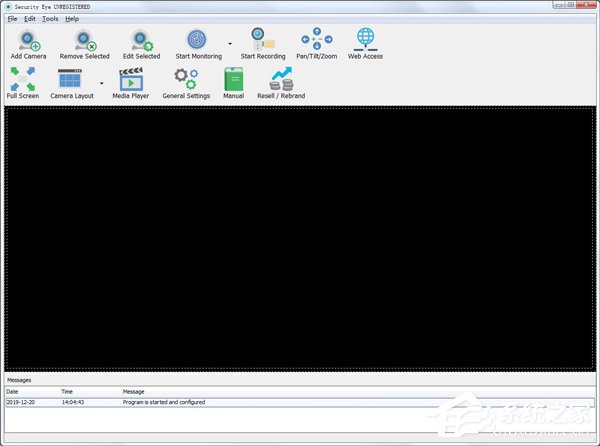Screen dimensions: 600x446
Task: Open General Settings gears icon
Action: [186, 80]
